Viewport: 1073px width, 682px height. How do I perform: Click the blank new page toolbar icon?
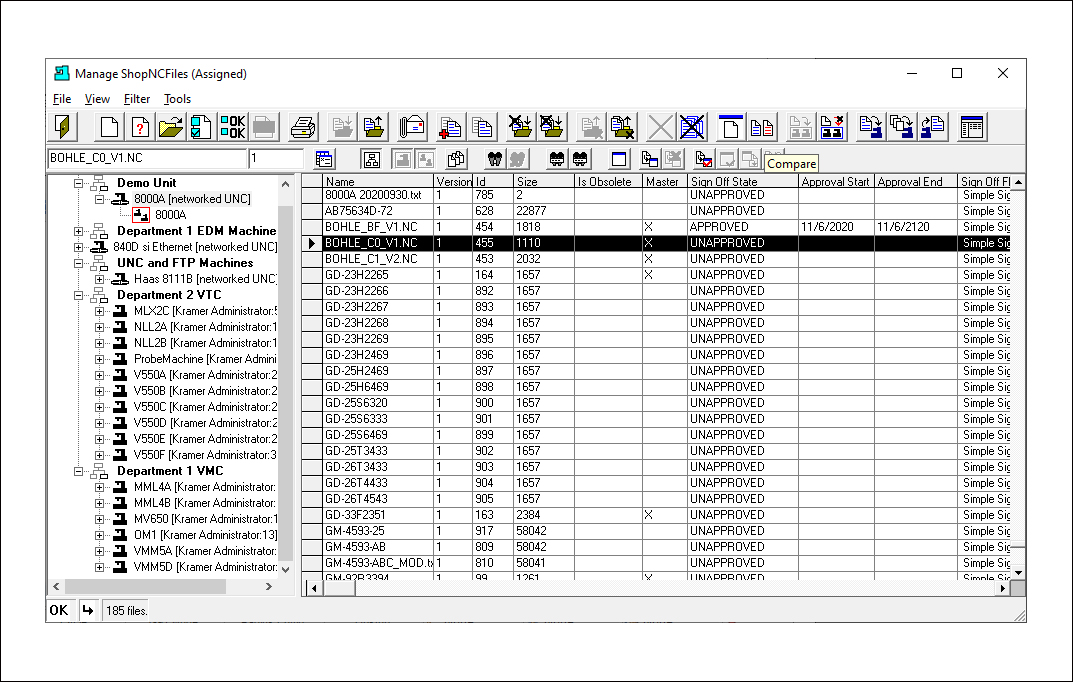pyautogui.click(x=109, y=127)
